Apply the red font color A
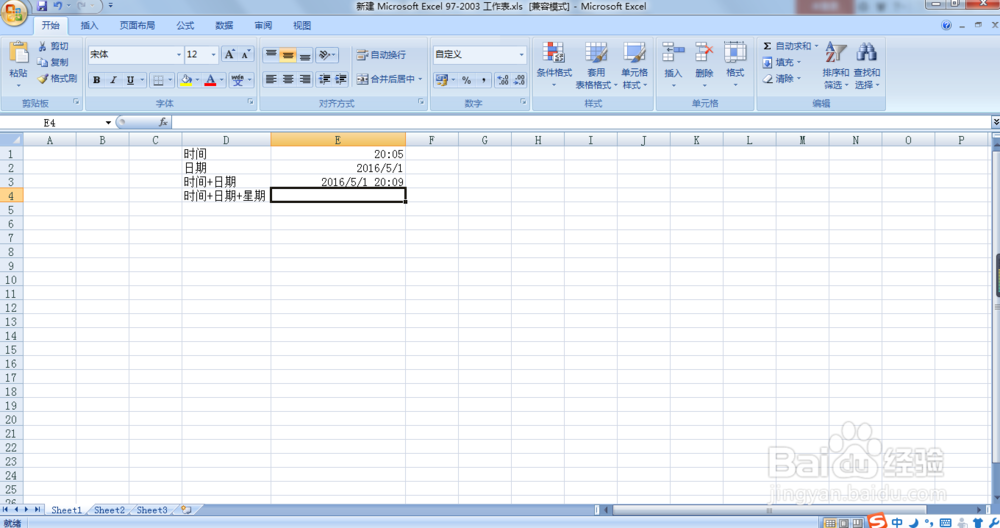Image resolution: width=1000 pixels, height=528 pixels. pyautogui.click(x=210, y=80)
